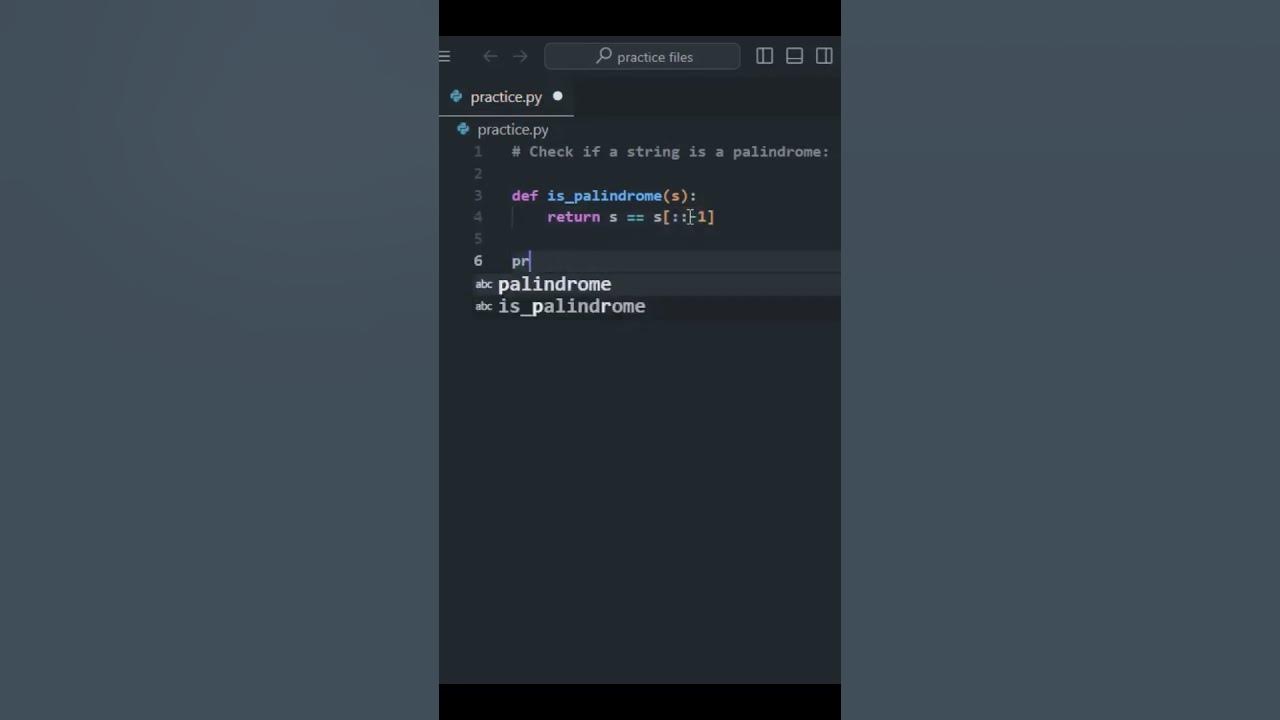Click the is_palindrome function name in the def line

pyautogui.click(x=604, y=196)
